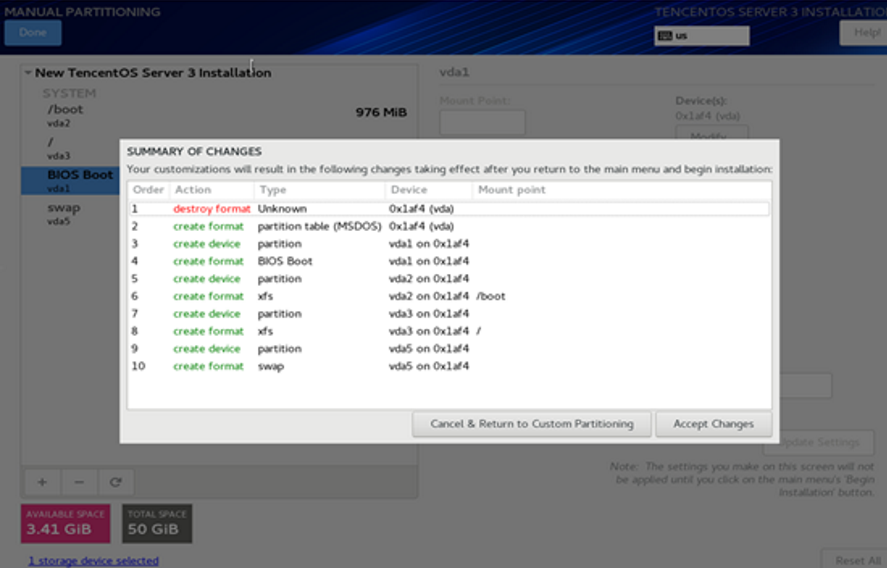This screenshot has height=568, width=887.
Task: Collapse New TencentOS Server 3 Installation tree
Action: (x=28, y=73)
